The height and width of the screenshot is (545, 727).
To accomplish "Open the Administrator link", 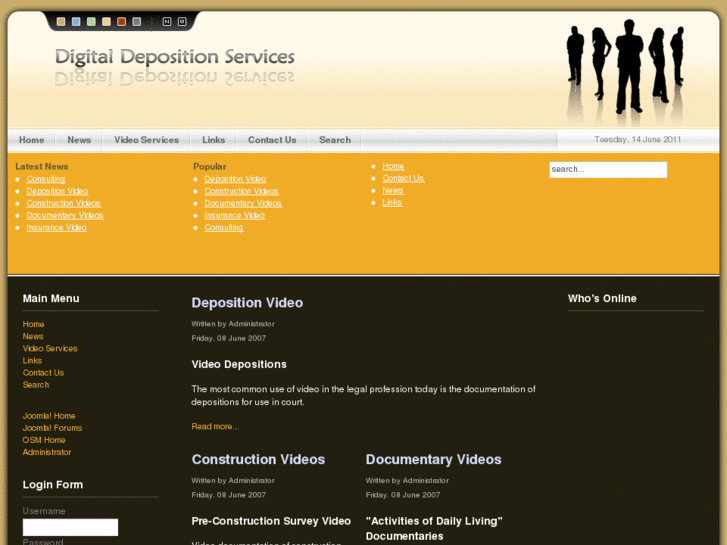I will pos(47,452).
